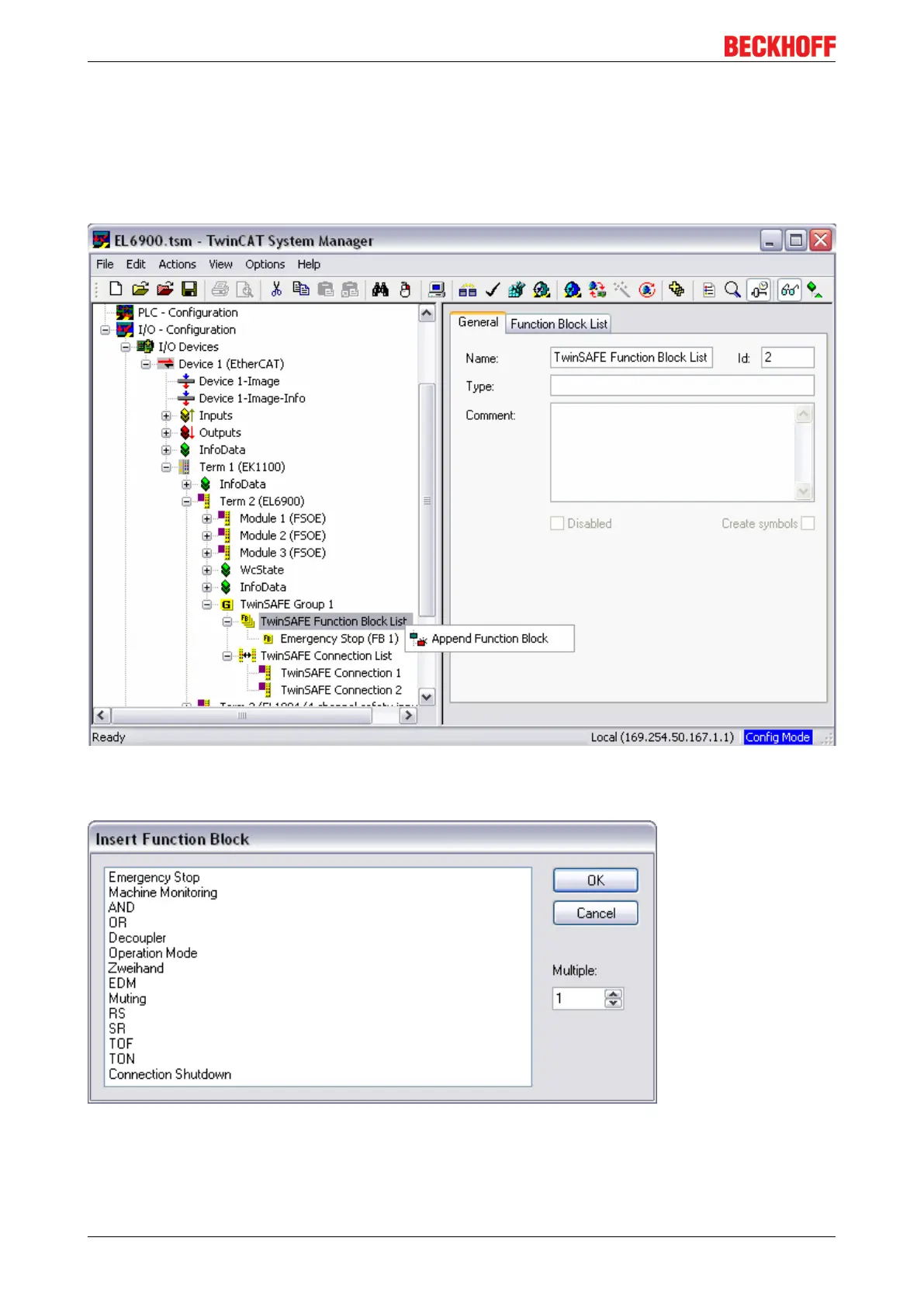Collapse the I/O Devices tree node
This screenshot has width=924, height=1307.
[126, 347]
